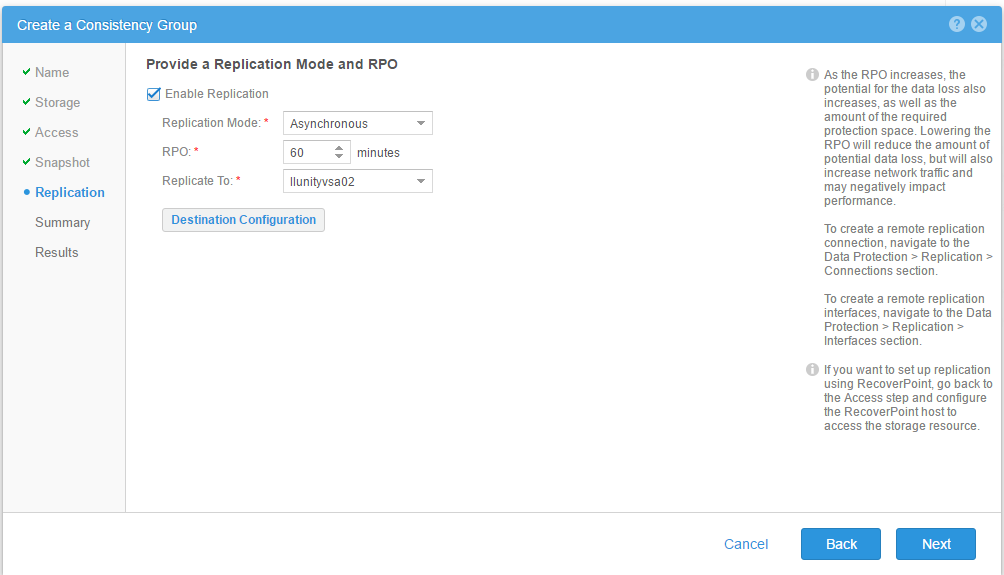Click the 'minutes' unit label
Image resolution: width=1004 pixels, height=575 pixels.
coord(378,153)
